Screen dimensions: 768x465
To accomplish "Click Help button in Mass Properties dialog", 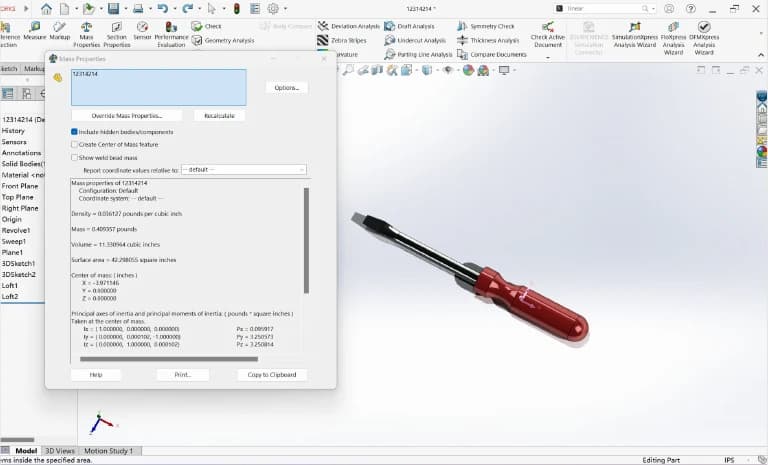I will (96, 374).
